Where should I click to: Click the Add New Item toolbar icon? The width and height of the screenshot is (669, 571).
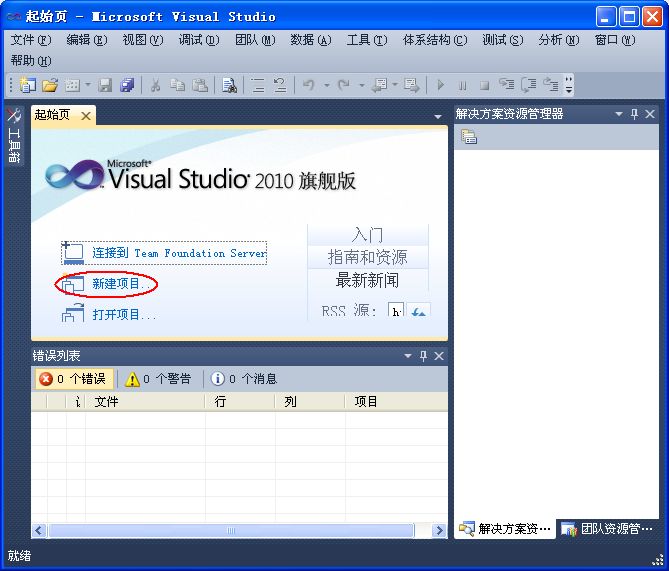point(73,85)
